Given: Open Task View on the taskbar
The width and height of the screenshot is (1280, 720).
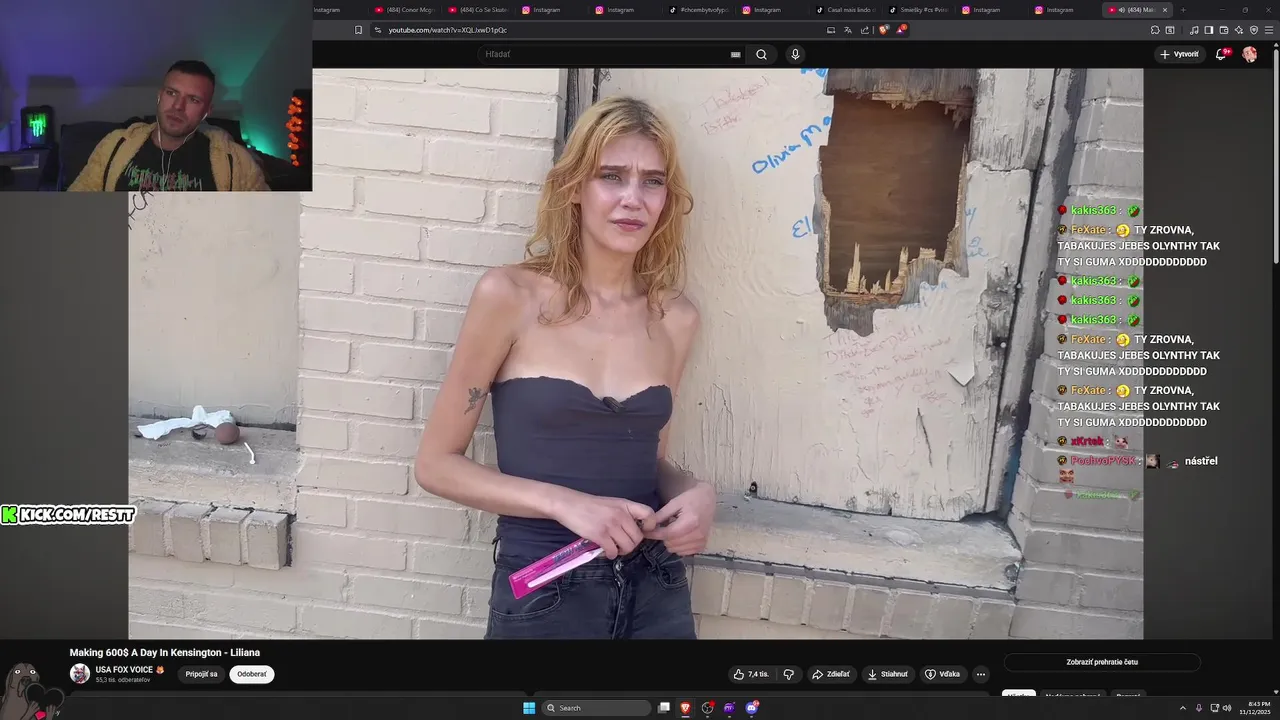Looking at the screenshot, I should coord(664,708).
